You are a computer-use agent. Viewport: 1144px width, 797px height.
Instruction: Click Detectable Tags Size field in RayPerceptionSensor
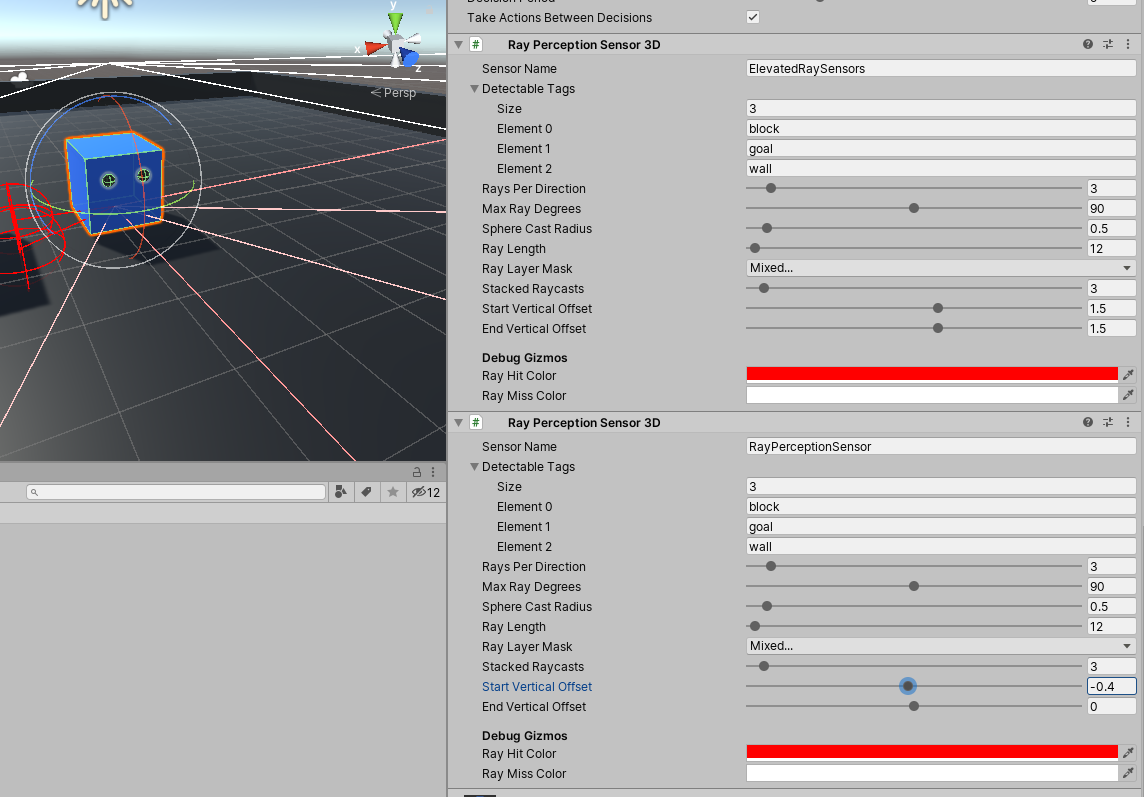tap(941, 486)
